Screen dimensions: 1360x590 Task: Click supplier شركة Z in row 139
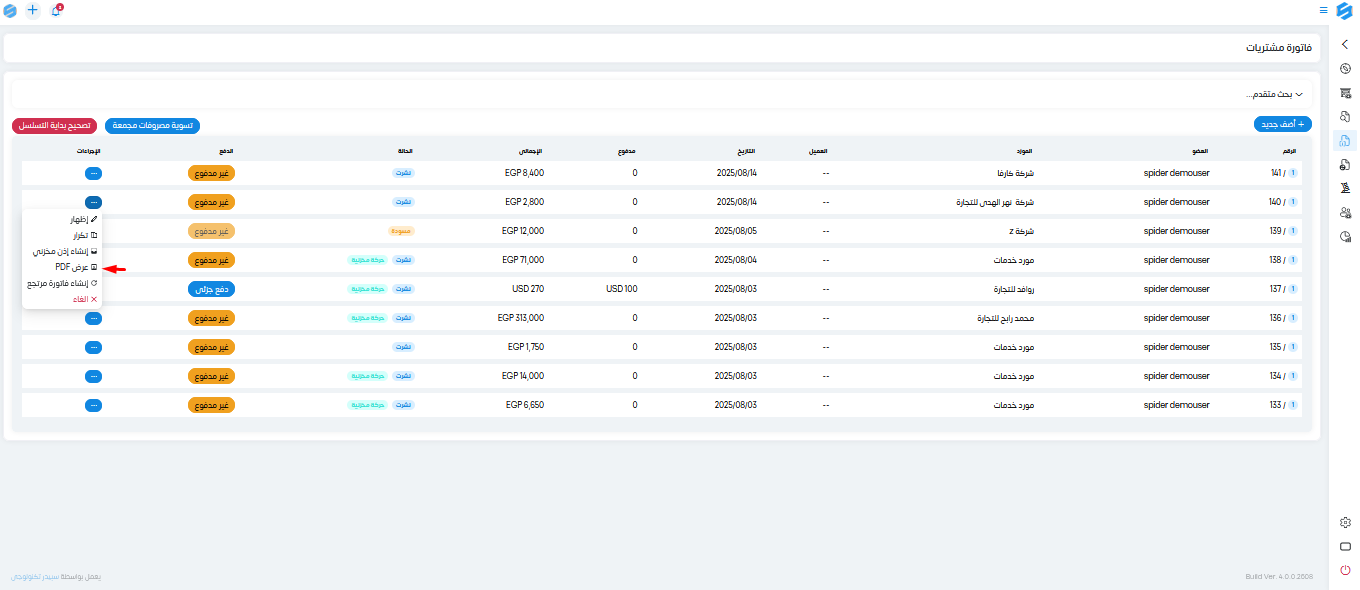1021,231
